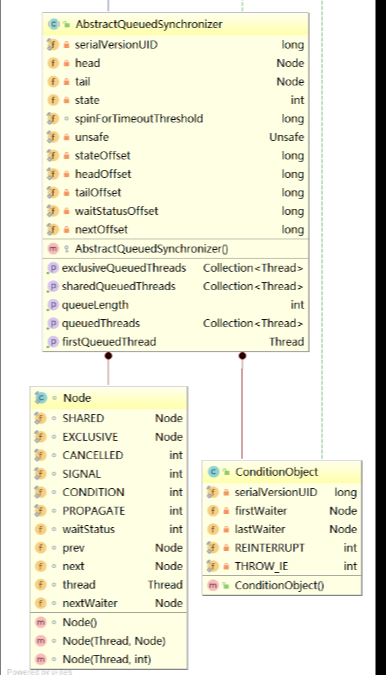Select the AbstractQueuedSynchronizer class header
Image resolution: width=386 pixels, height=675 pixels.
tap(176, 24)
